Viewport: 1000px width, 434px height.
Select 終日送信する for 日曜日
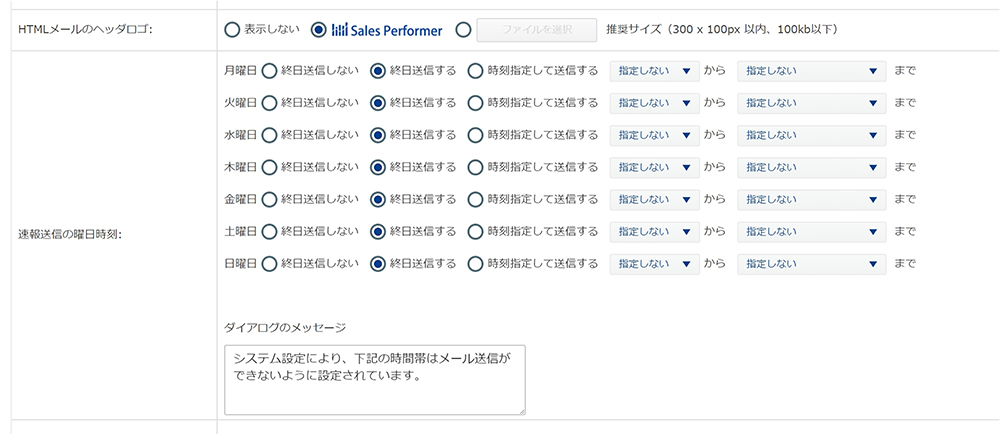378,264
